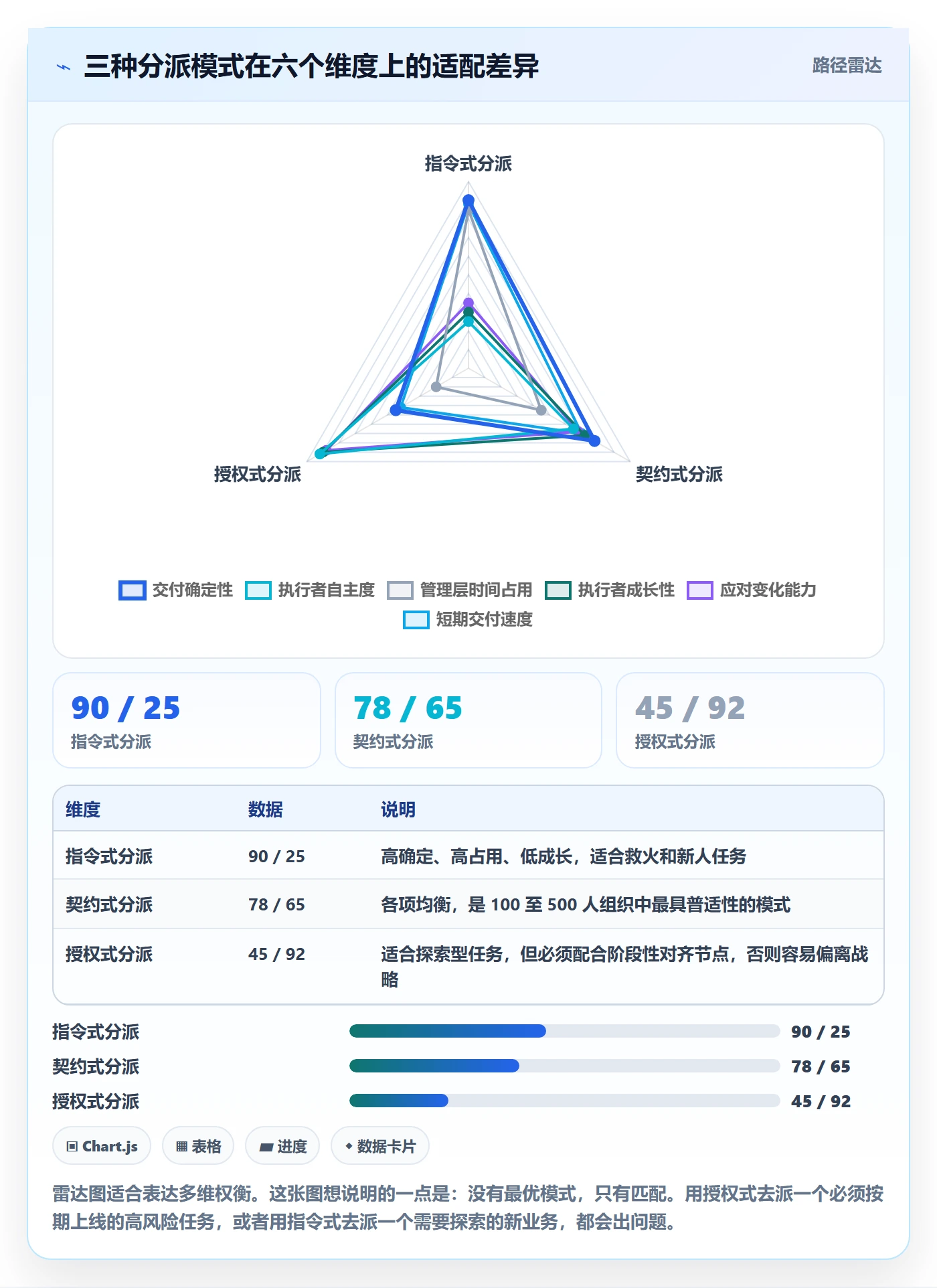
Task: Click the 契约式分派 radar axis label
Action: pos(679,474)
